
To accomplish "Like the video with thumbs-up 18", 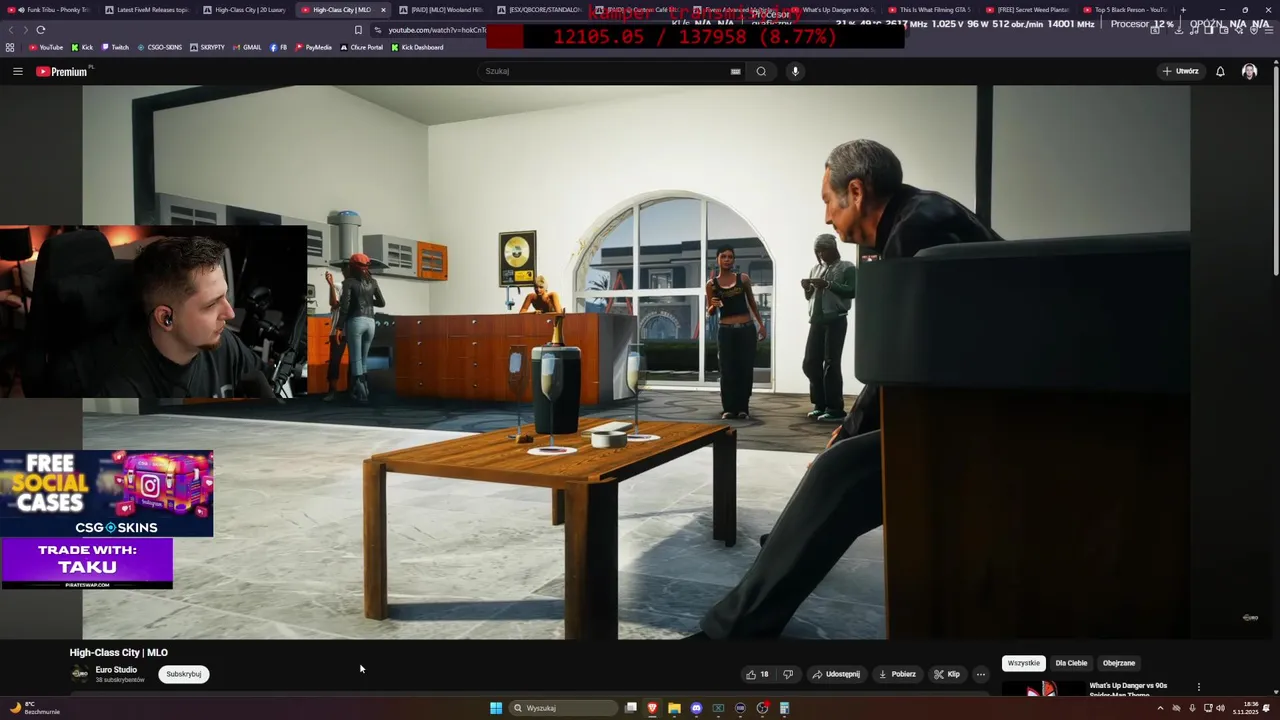I will pos(757,674).
